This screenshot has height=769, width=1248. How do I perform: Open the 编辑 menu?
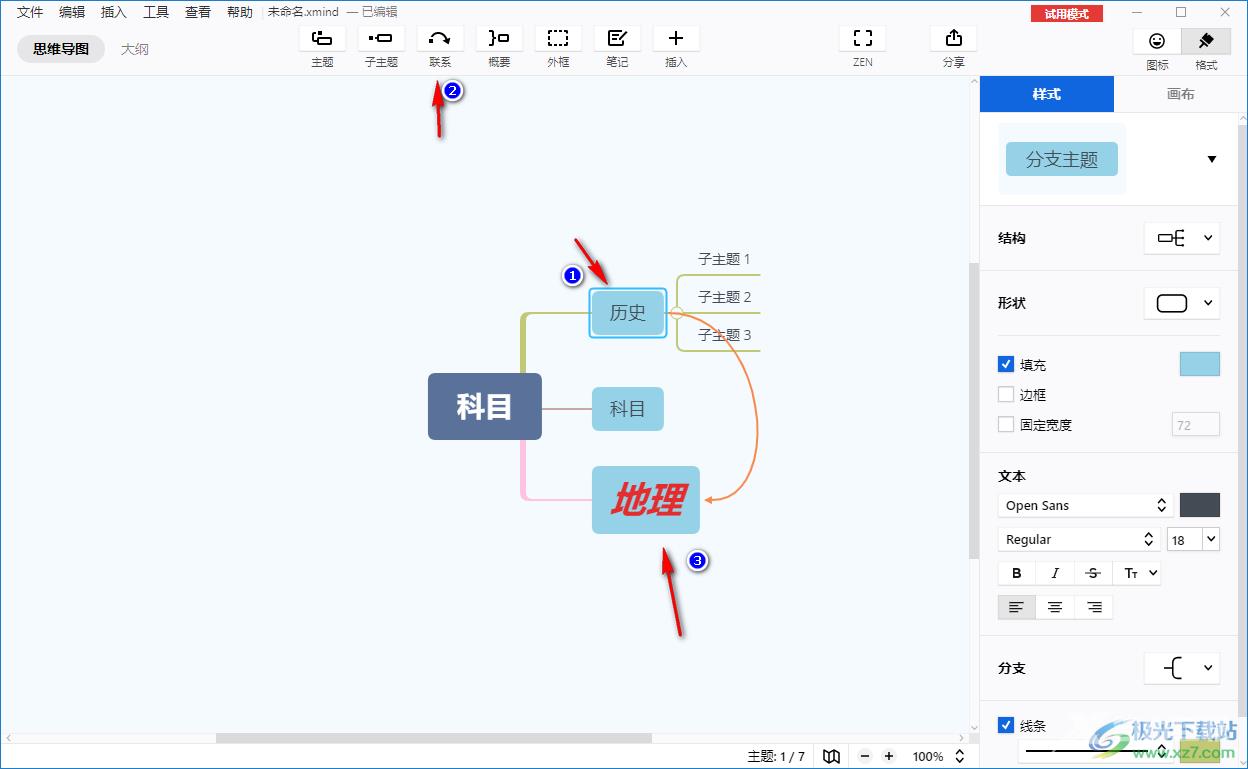pyautogui.click(x=72, y=12)
